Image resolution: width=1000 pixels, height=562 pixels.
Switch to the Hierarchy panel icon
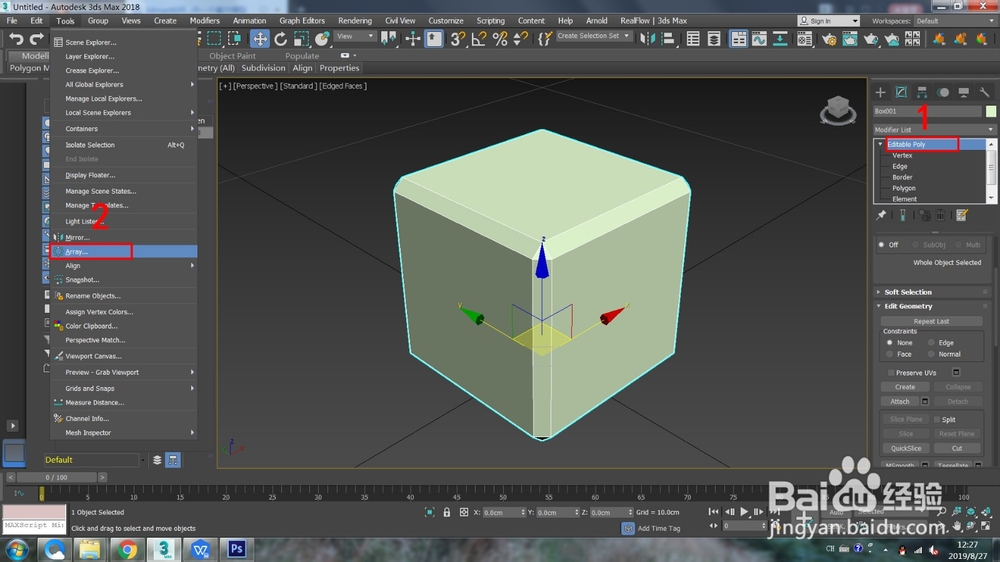[922, 92]
